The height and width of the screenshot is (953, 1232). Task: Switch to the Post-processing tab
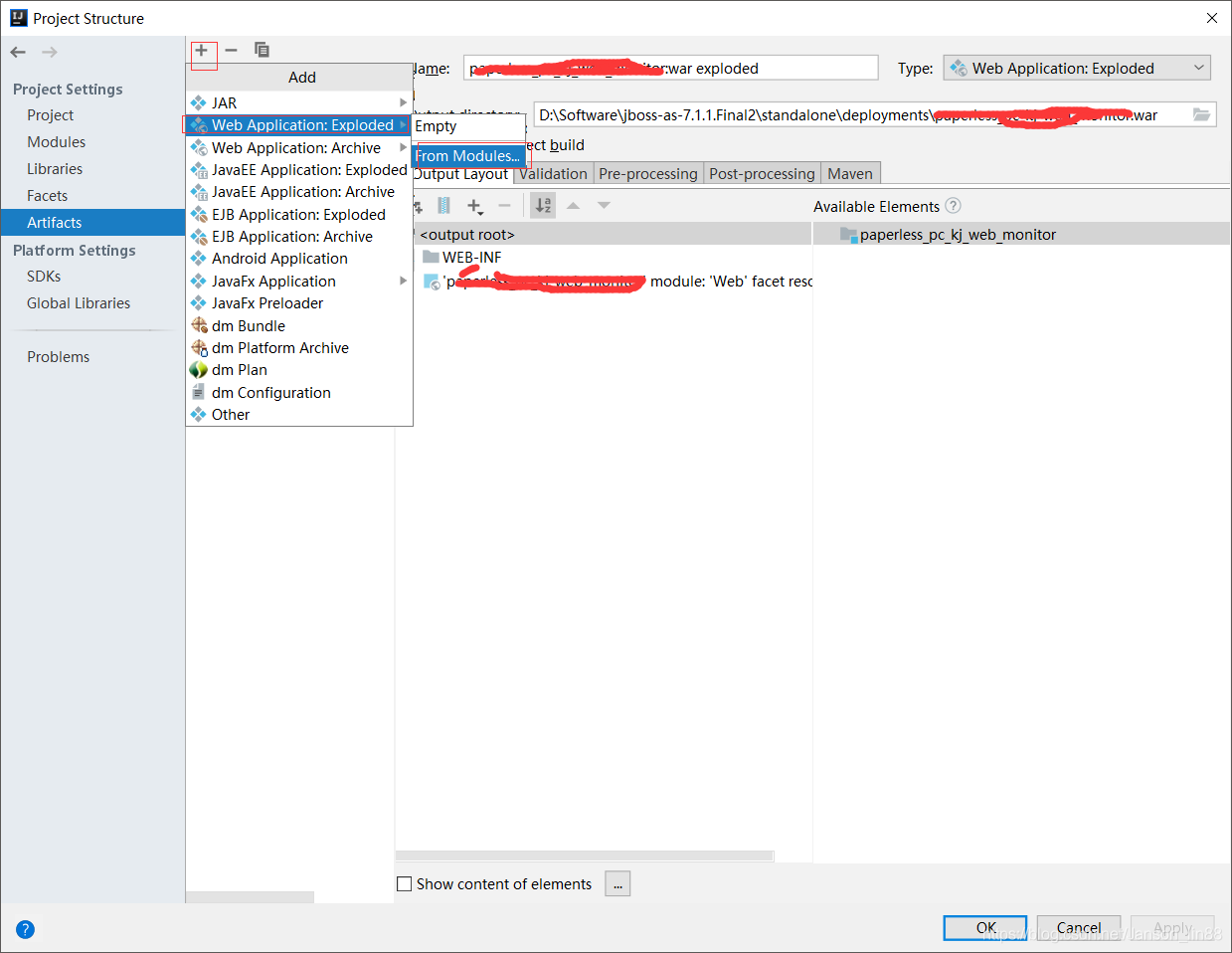[x=762, y=173]
